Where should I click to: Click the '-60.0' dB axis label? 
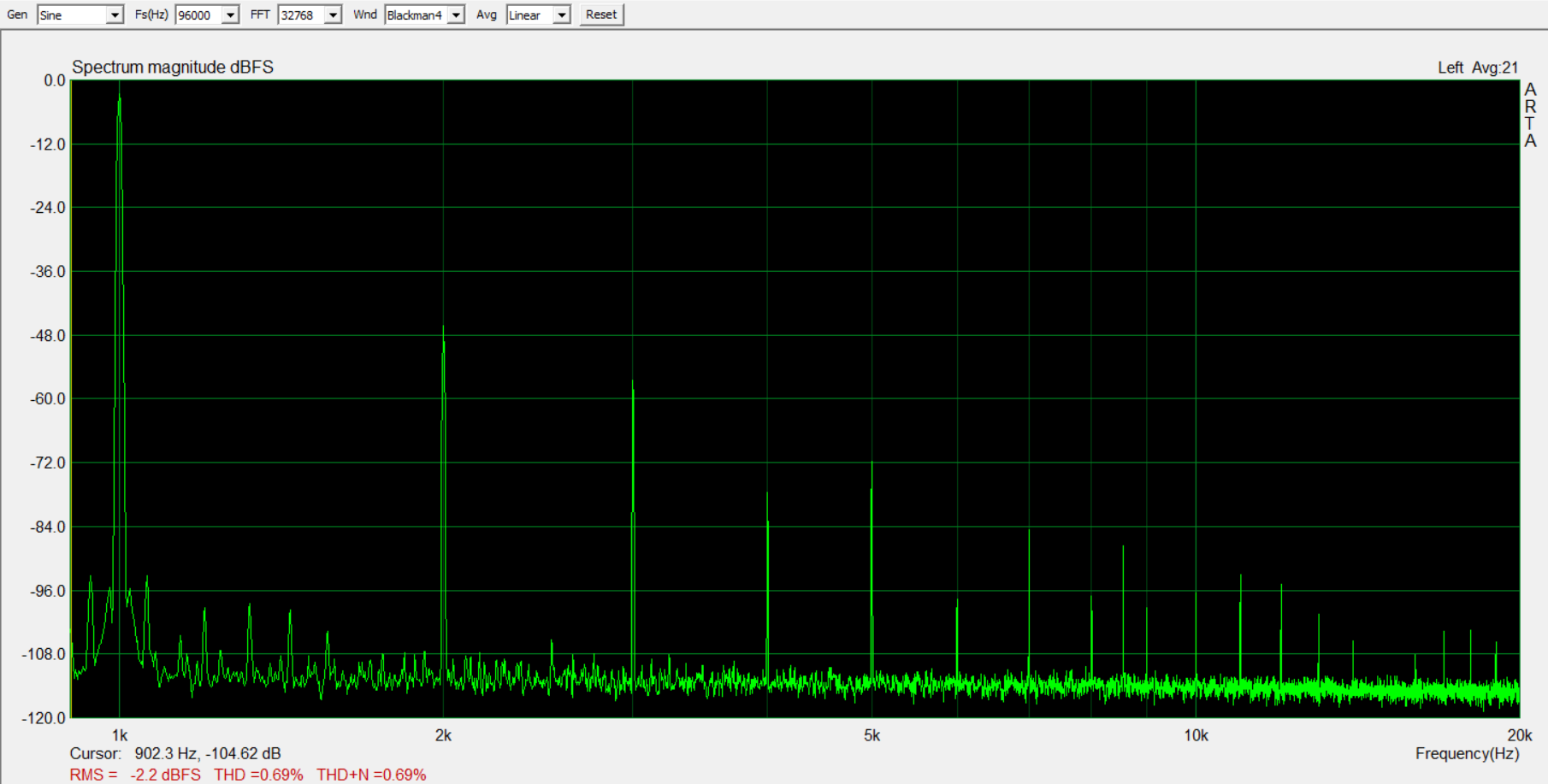pyautogui.click(x=48, y=399)
